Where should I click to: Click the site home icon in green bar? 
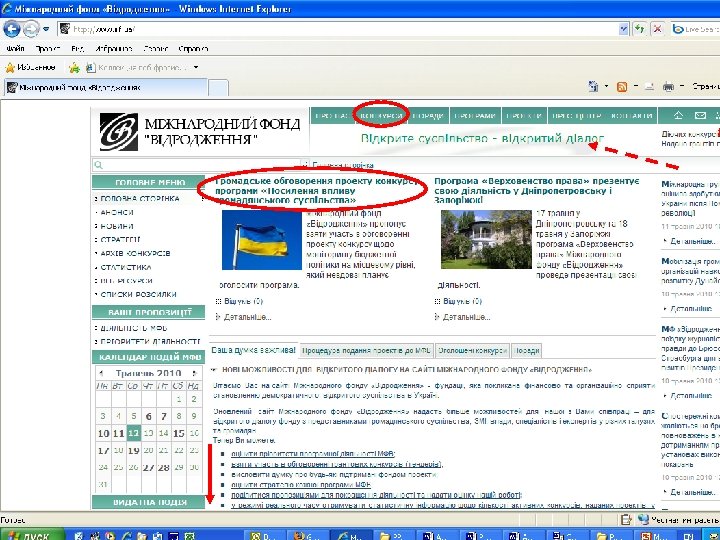pyautogui.click(x=678, y=115)
